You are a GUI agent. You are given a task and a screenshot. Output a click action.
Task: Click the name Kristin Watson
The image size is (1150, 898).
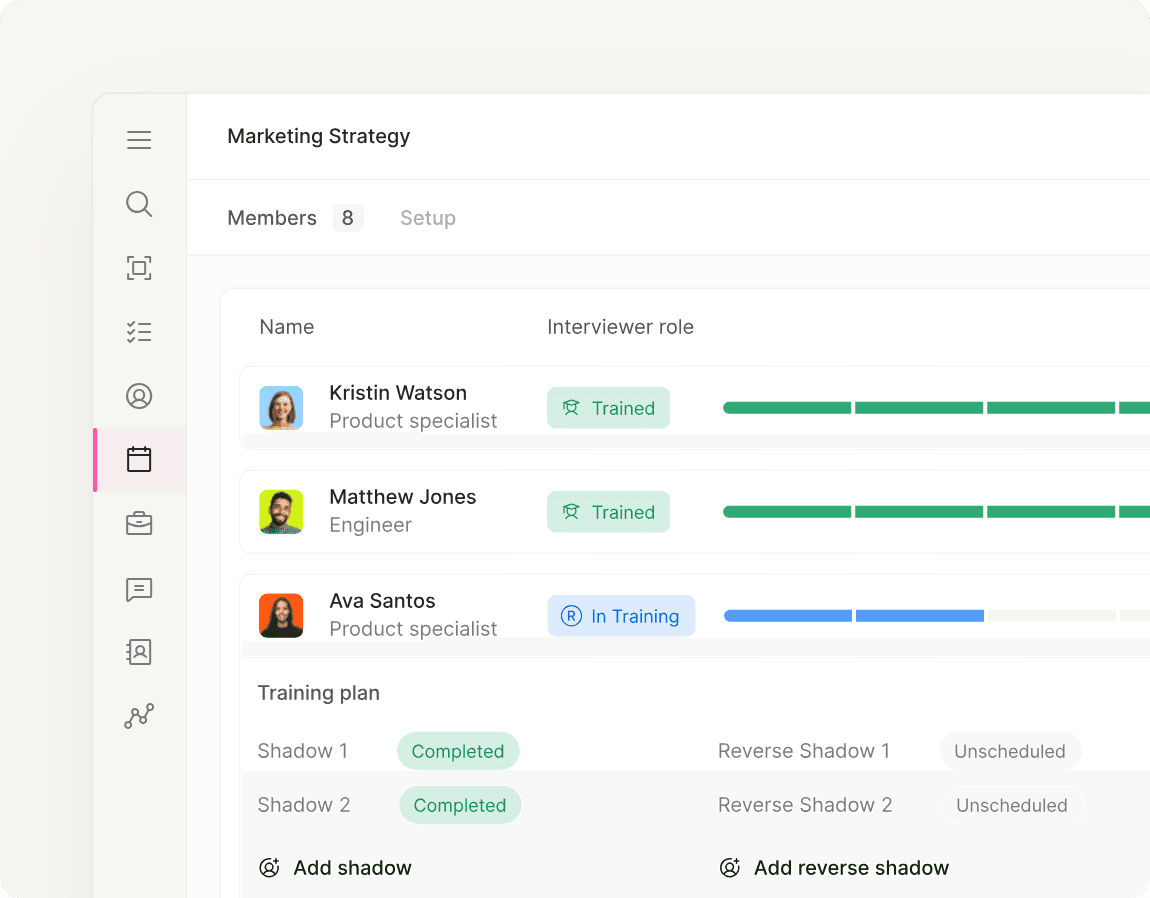[x=398, y=393]
